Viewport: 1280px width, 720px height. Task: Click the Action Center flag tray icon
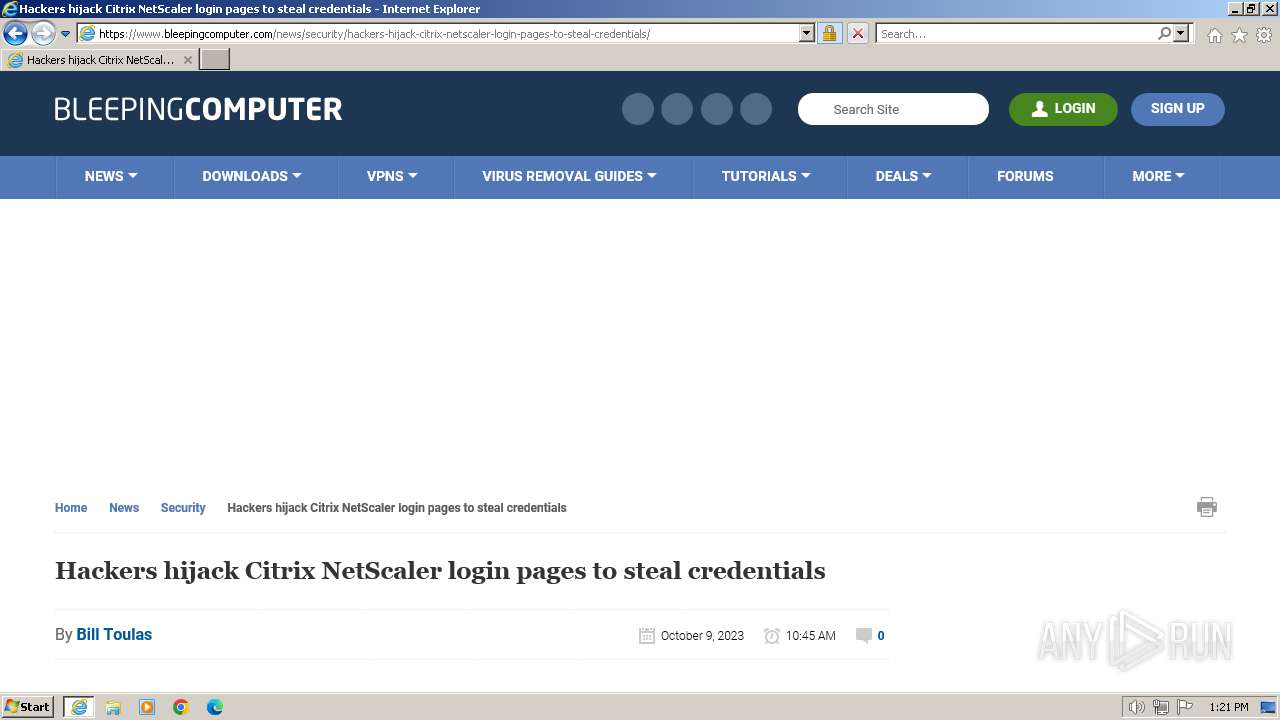(x=1185, y=707)
